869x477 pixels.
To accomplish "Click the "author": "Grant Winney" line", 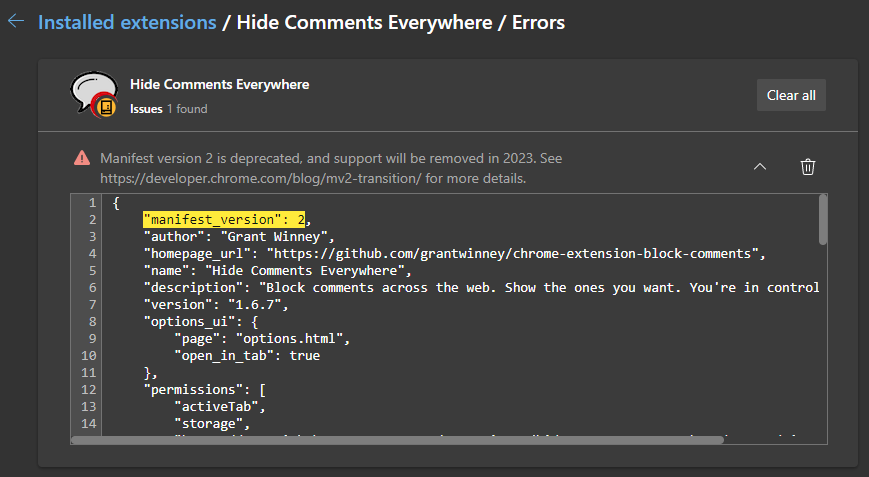I will click(239, 237).
